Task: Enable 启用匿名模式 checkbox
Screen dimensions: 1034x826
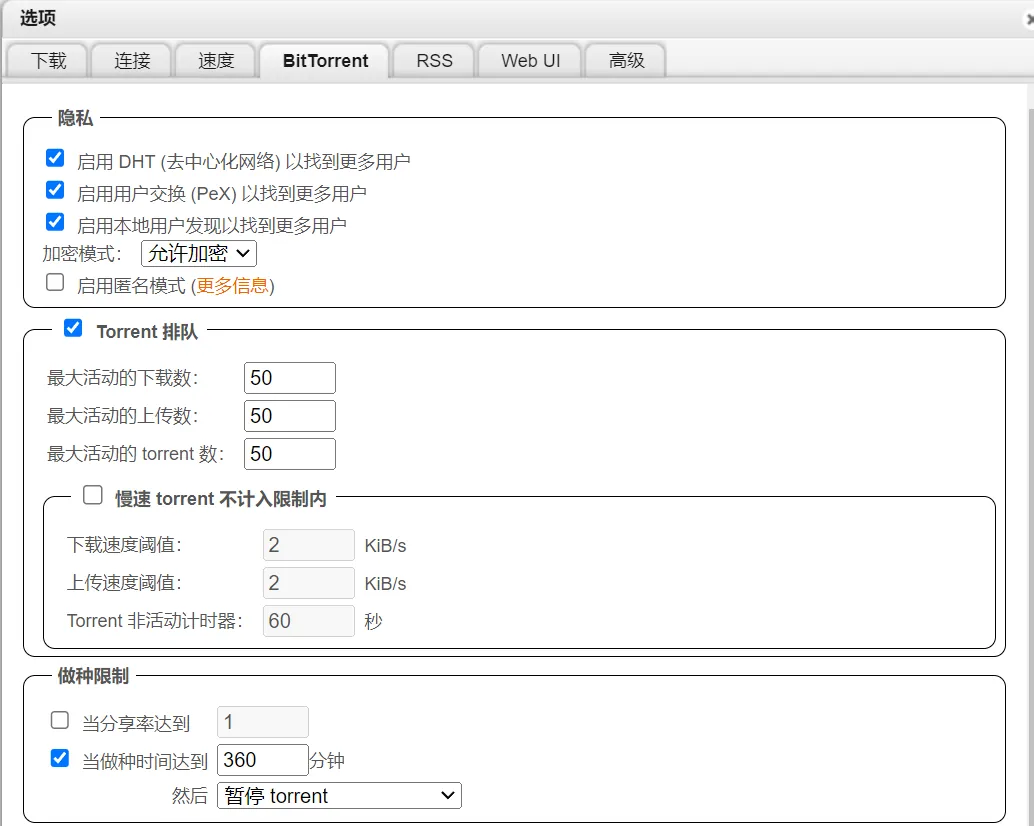Action: [55, 282]
